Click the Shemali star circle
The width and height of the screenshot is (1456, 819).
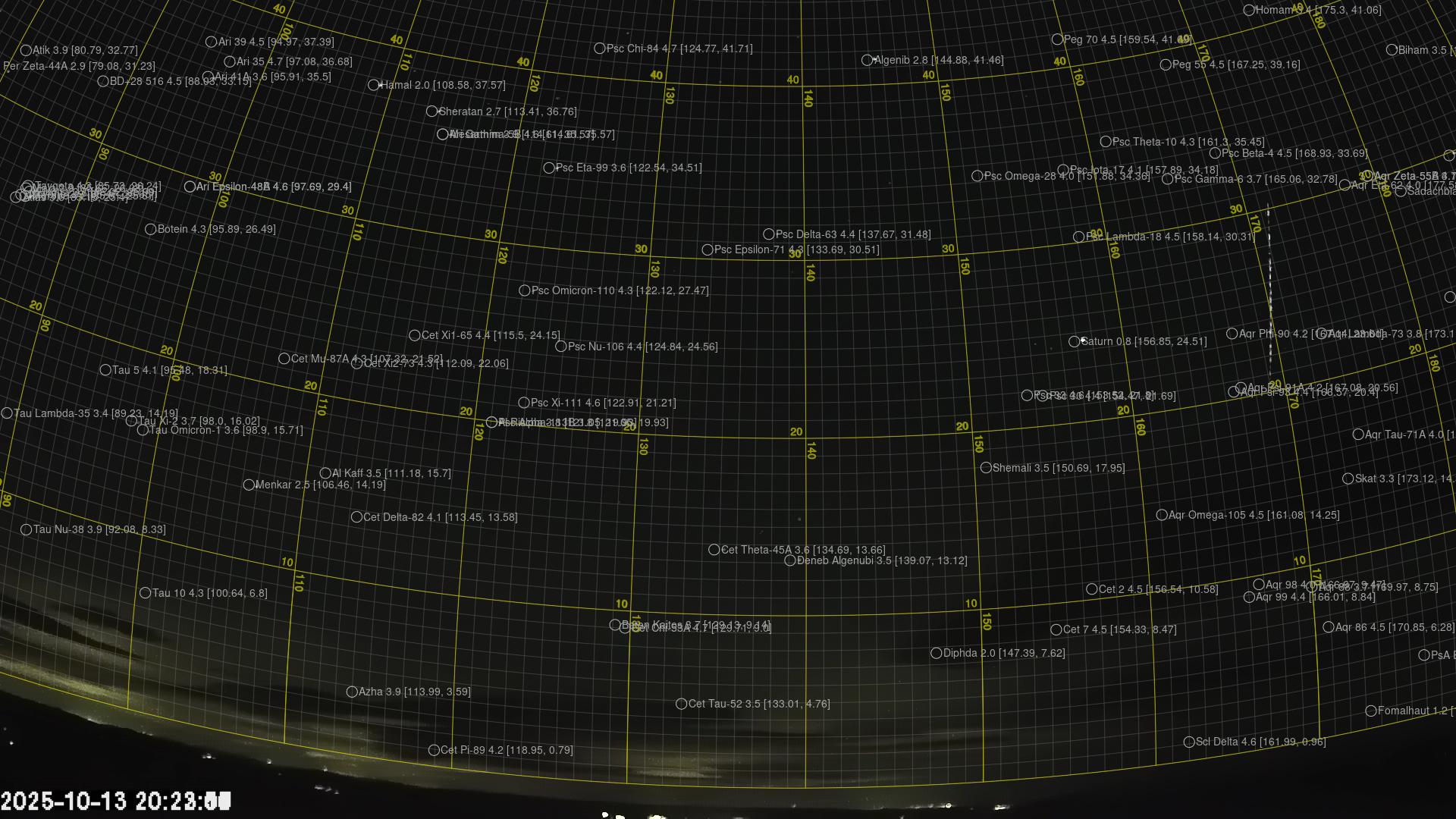987,468
